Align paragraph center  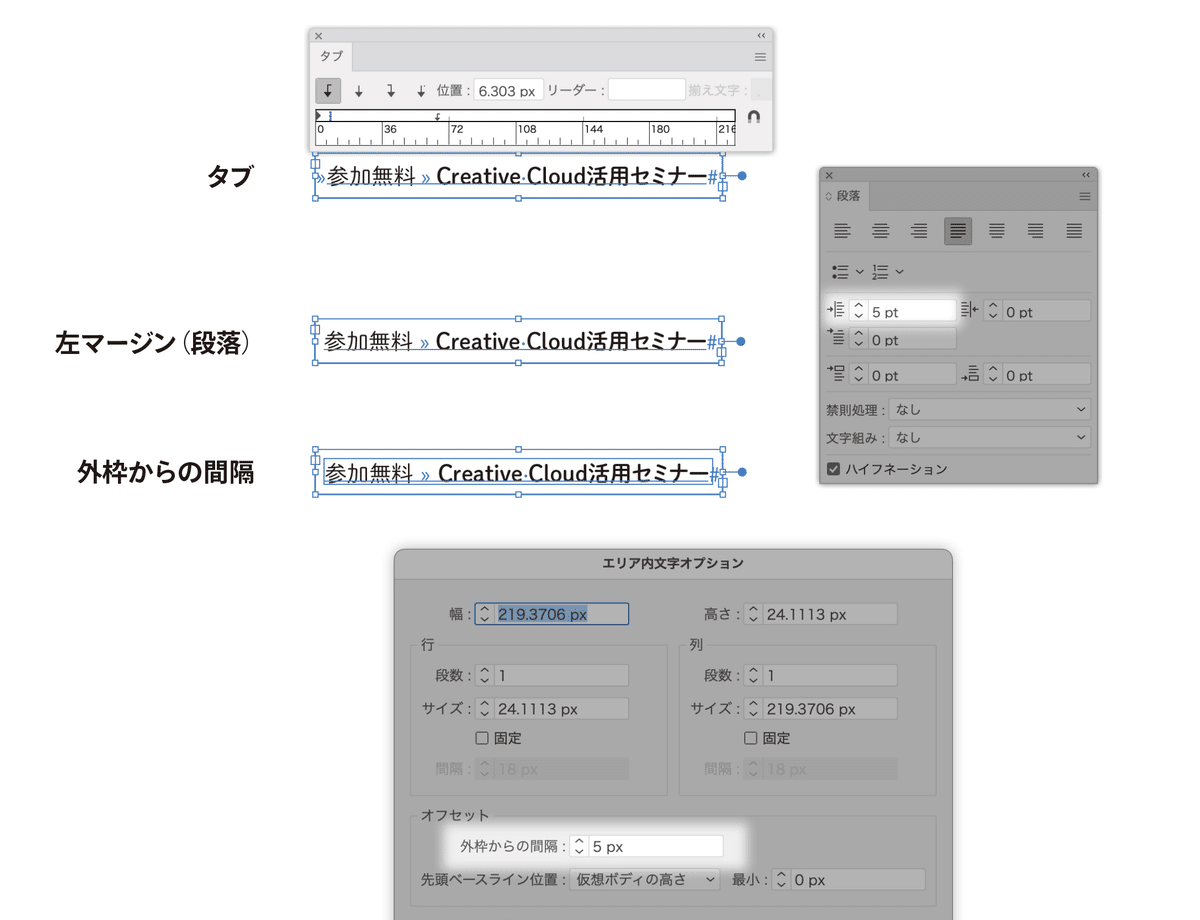pyautogui.click(x=881, y=232)
